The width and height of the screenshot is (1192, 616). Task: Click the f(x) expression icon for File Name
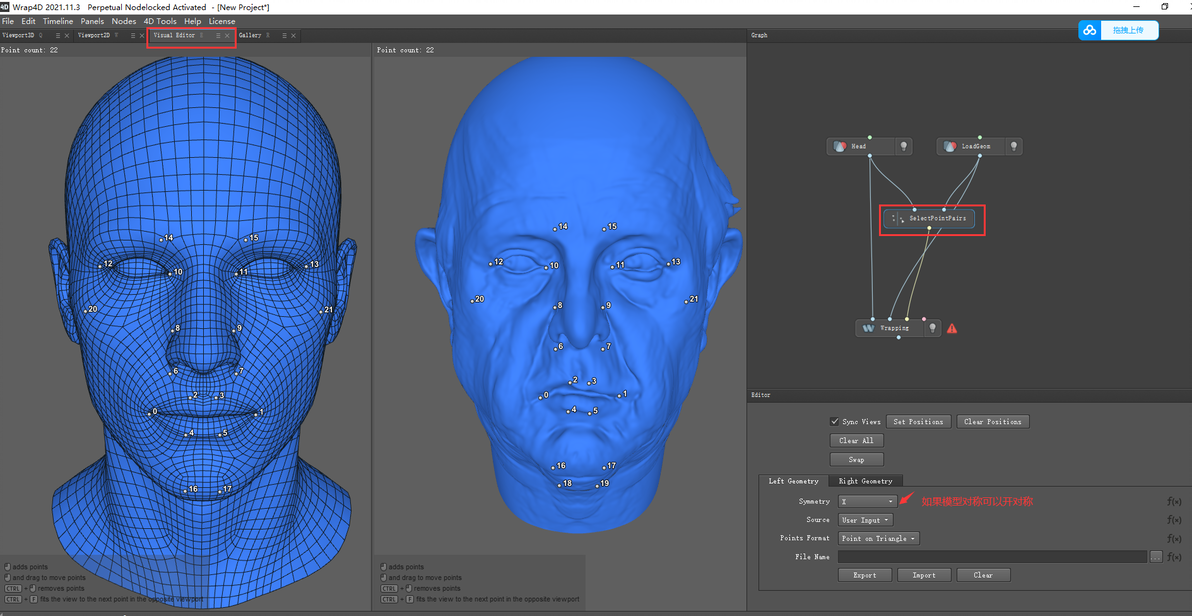coord(1174,557)
